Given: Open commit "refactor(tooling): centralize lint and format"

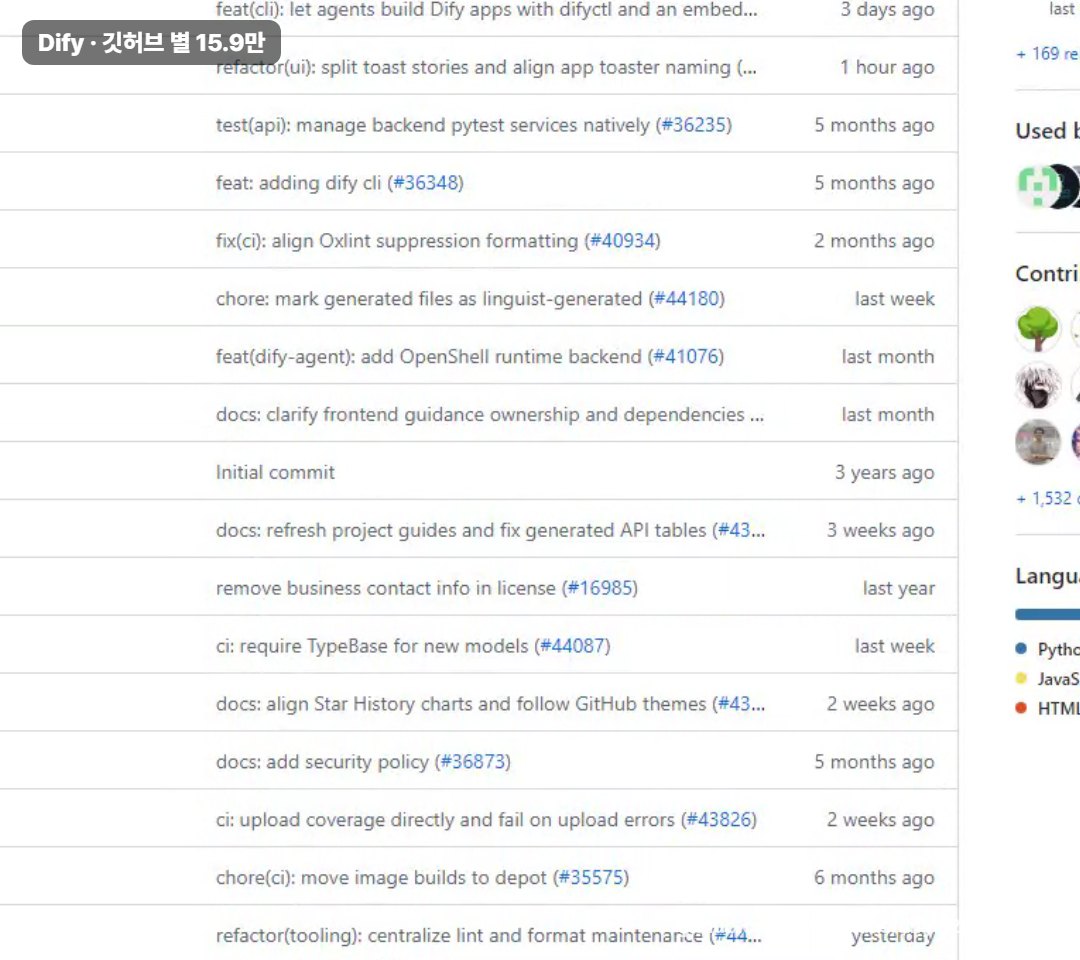Looking at the screenshot, I should point(459,935).
